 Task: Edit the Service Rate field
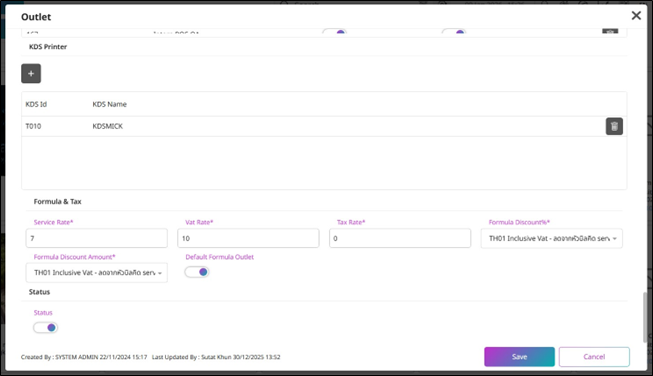coord(97,239)
